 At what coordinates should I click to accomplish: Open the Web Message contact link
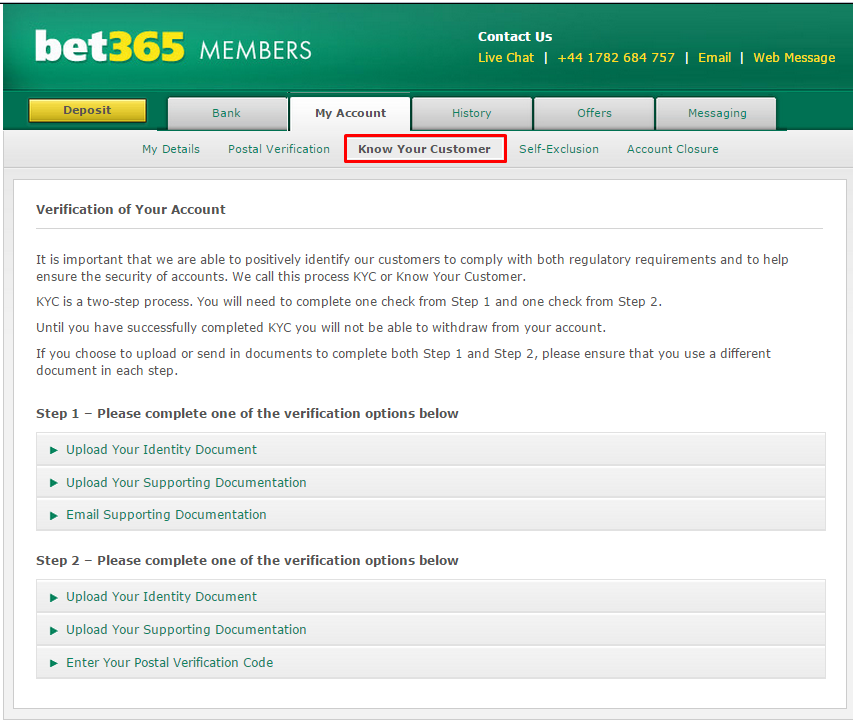pos(794,58)
